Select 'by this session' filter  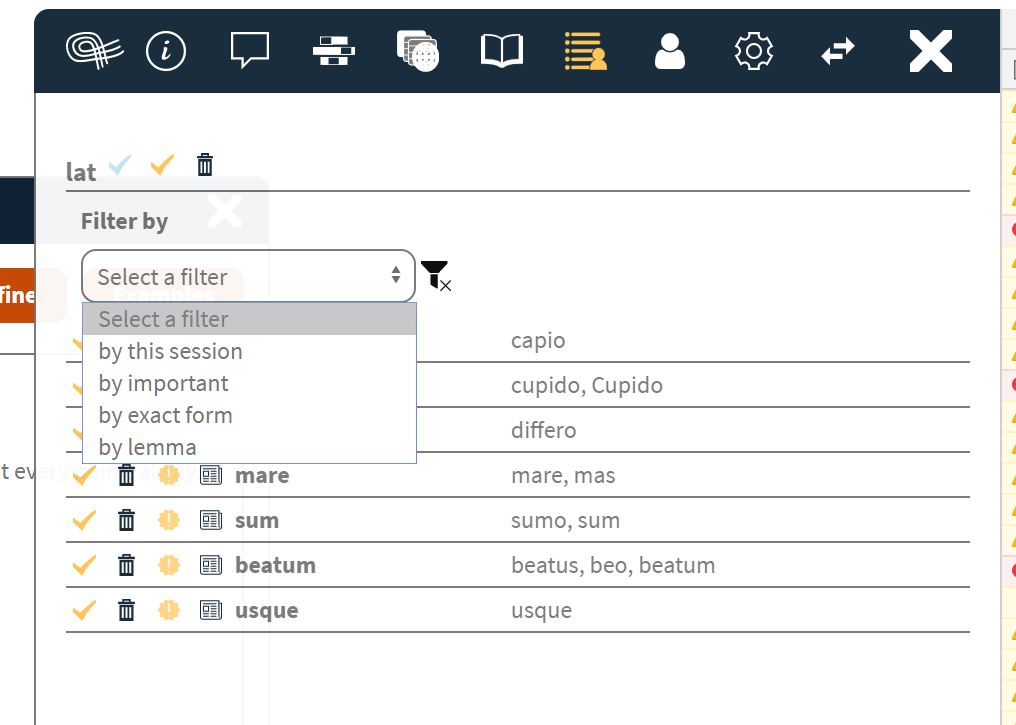click(170, 351)
